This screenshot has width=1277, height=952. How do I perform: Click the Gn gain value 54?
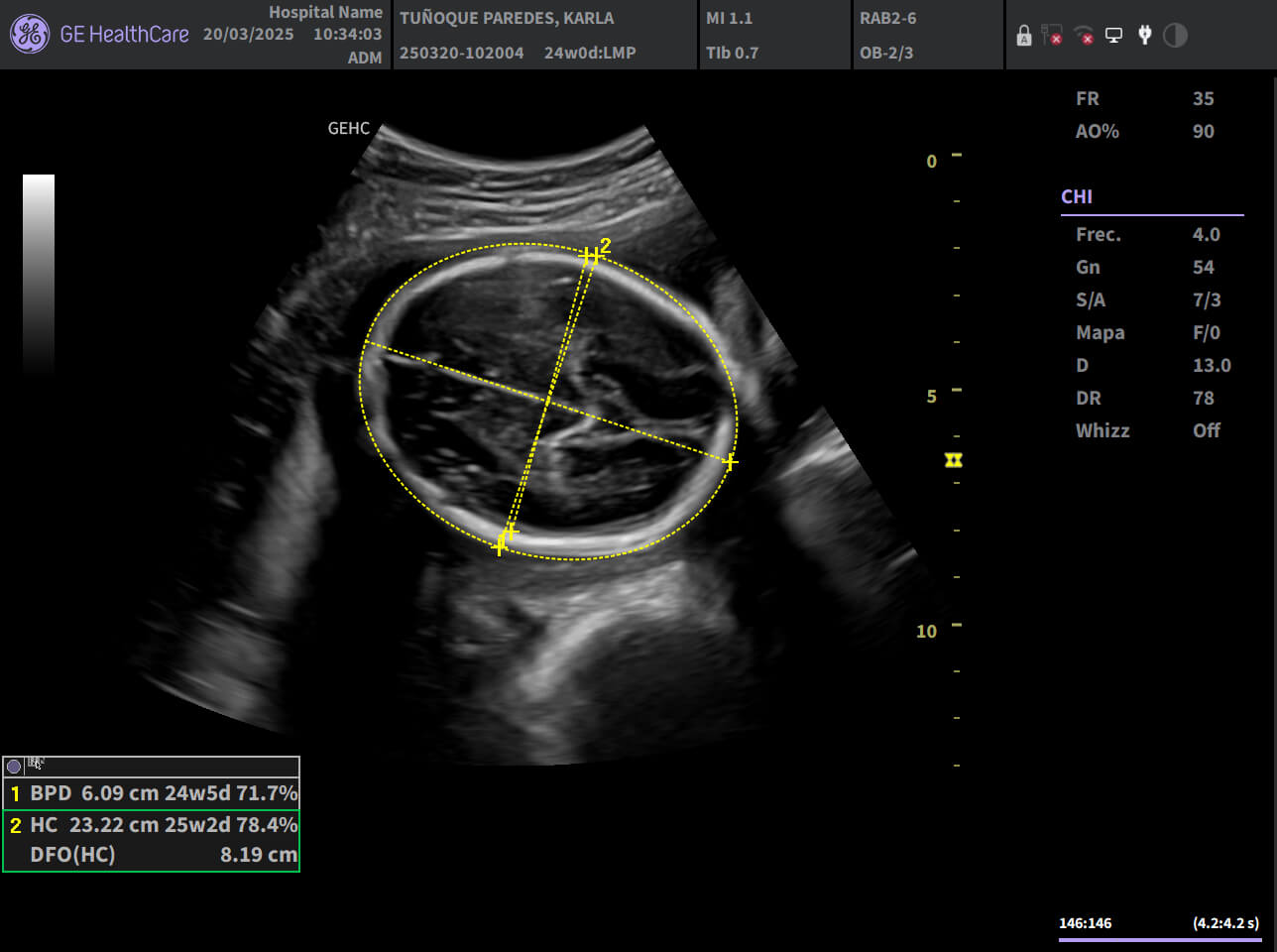(1203, 267)
